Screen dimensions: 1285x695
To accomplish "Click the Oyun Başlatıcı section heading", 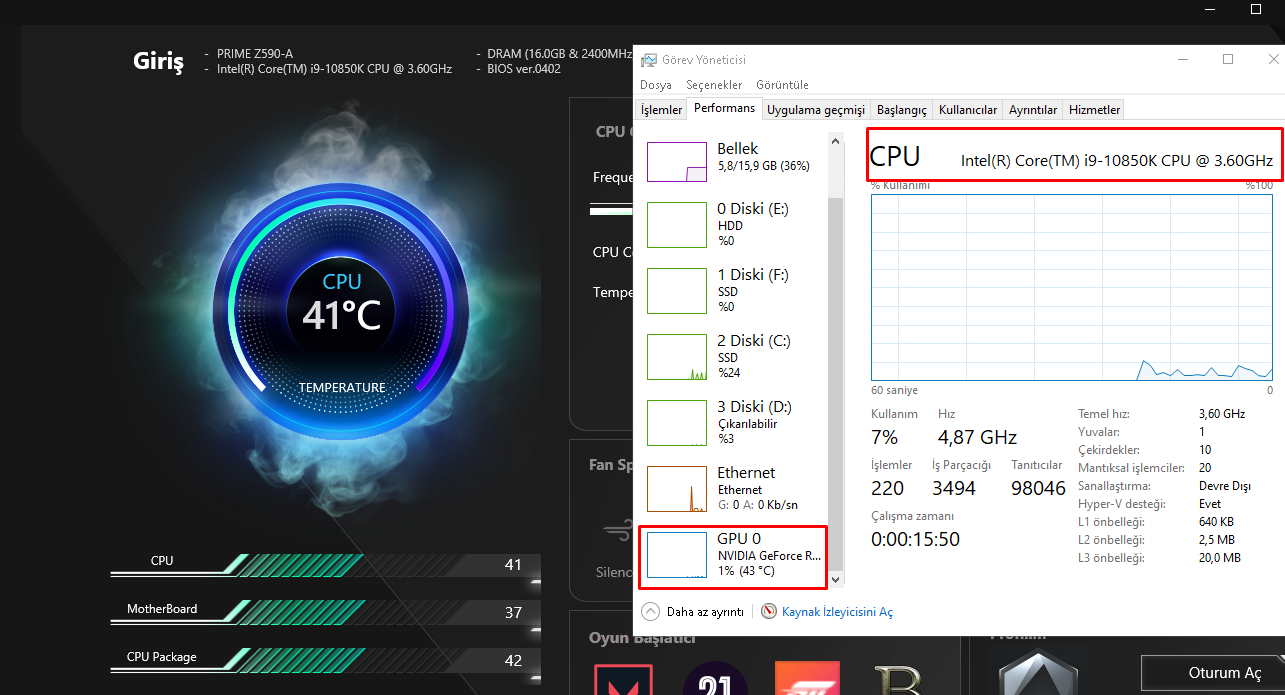I will [642, 638].
